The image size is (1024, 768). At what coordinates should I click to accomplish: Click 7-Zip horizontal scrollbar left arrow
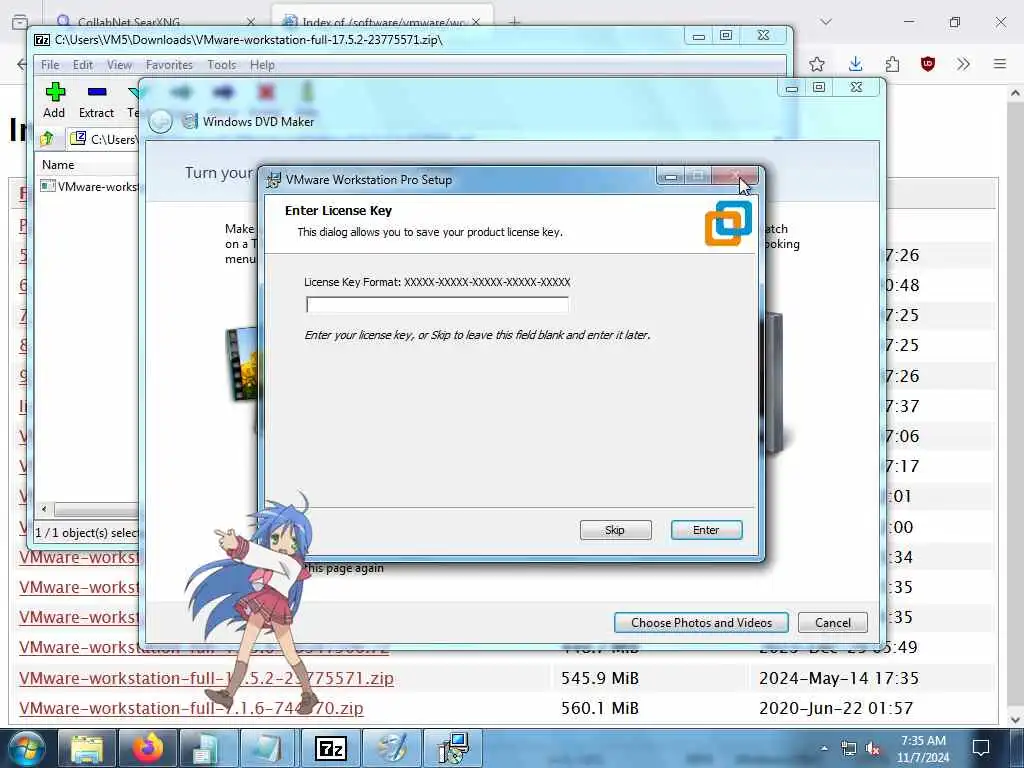(44, 509)
